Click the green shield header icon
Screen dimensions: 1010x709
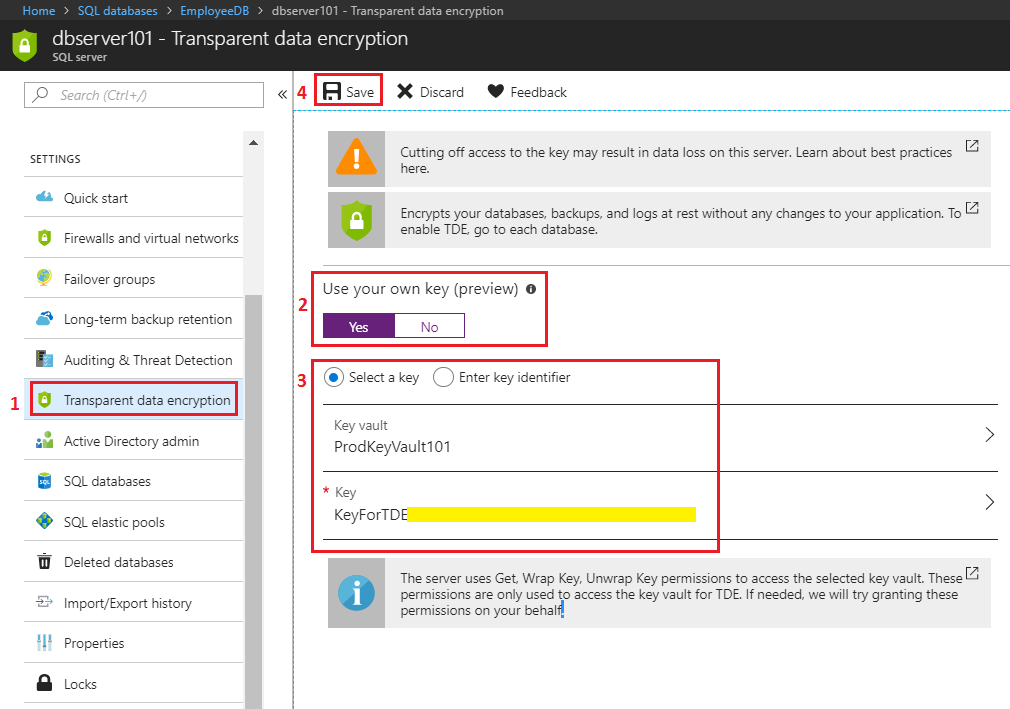pyautogui.click(x=24, y=46)
